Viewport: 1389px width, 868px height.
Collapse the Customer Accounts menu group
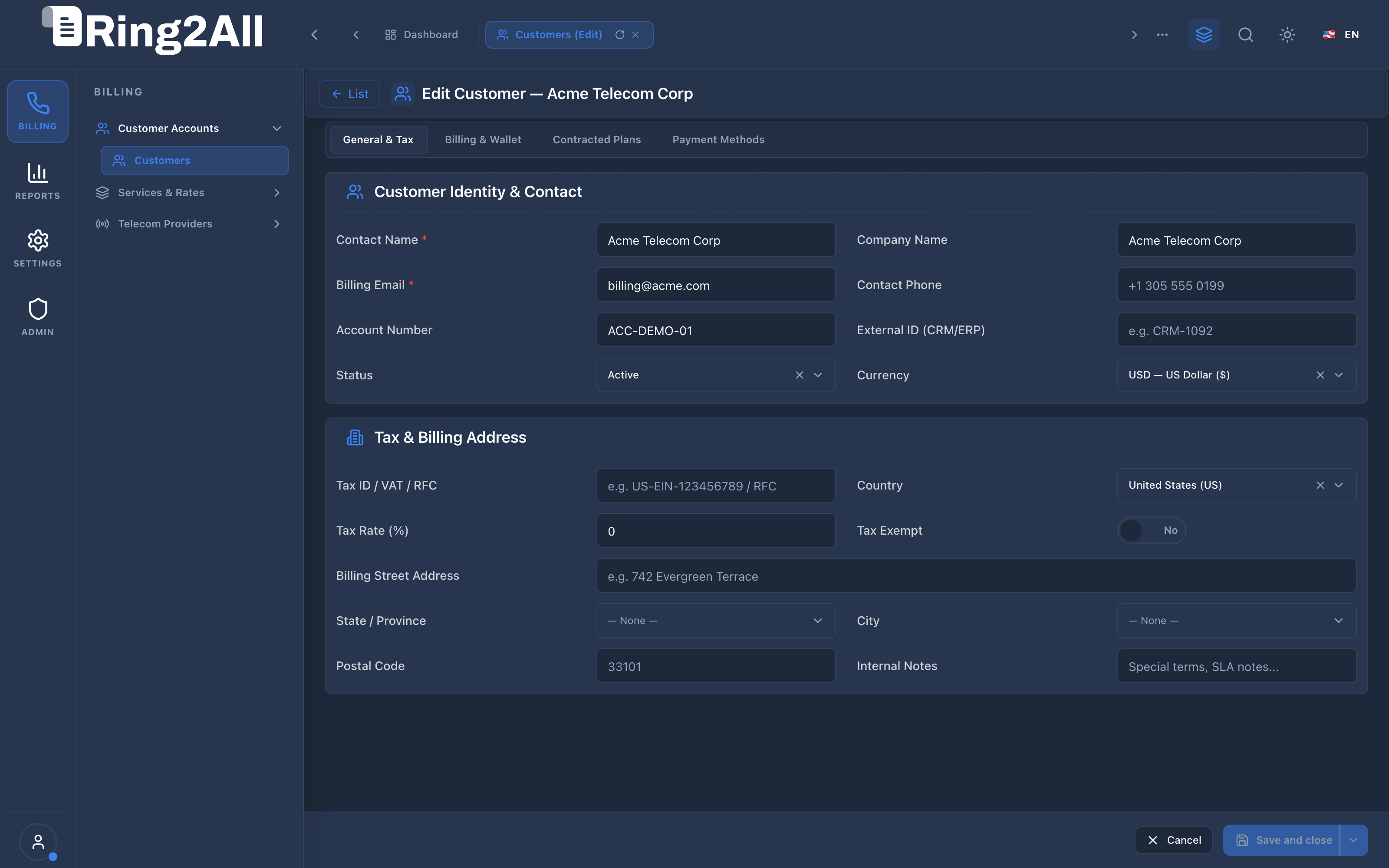pos(189,128)
